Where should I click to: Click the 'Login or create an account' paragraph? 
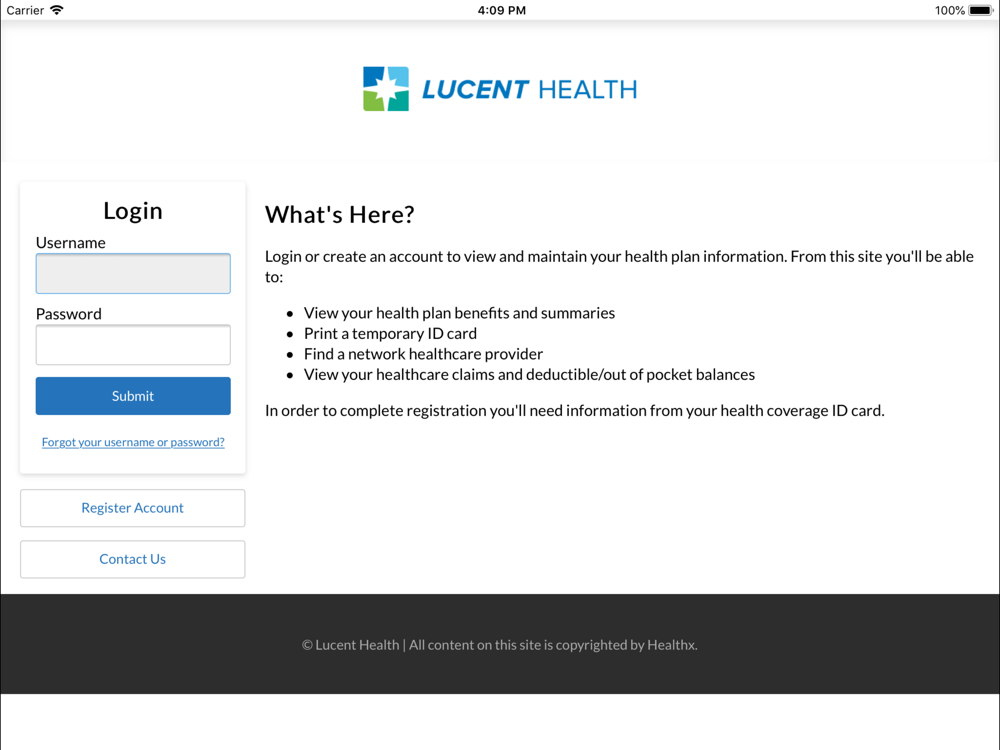point(619,267)
